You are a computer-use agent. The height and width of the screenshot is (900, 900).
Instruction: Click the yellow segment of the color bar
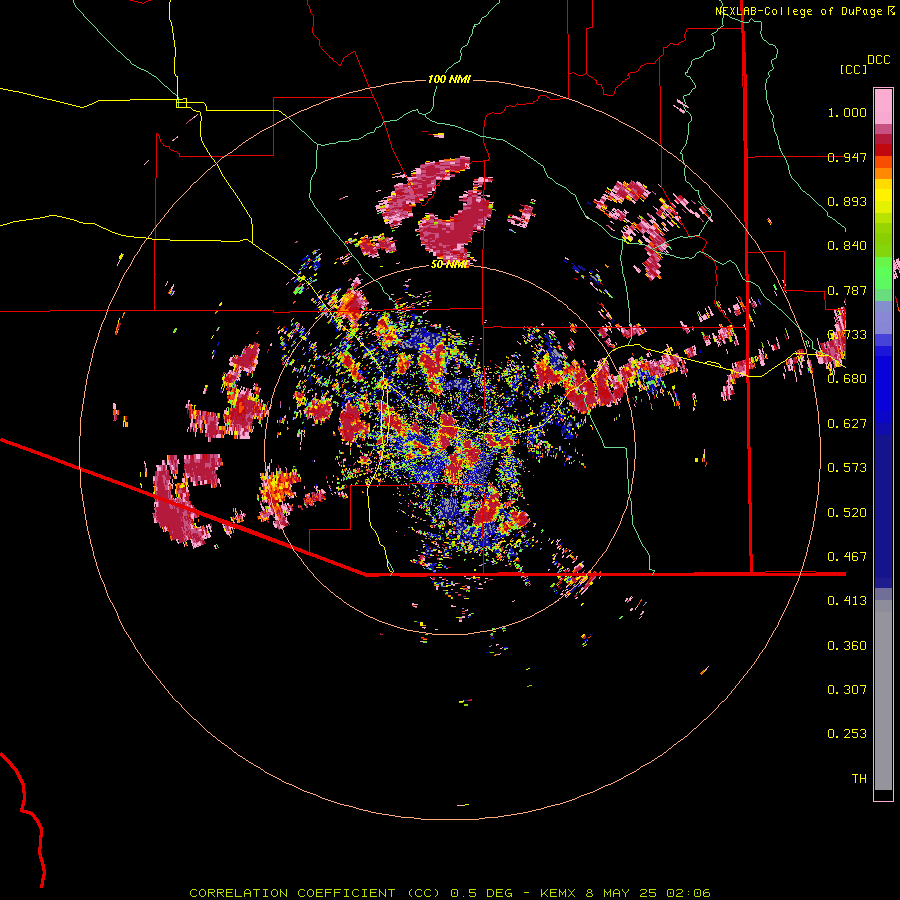coord(883,196)
